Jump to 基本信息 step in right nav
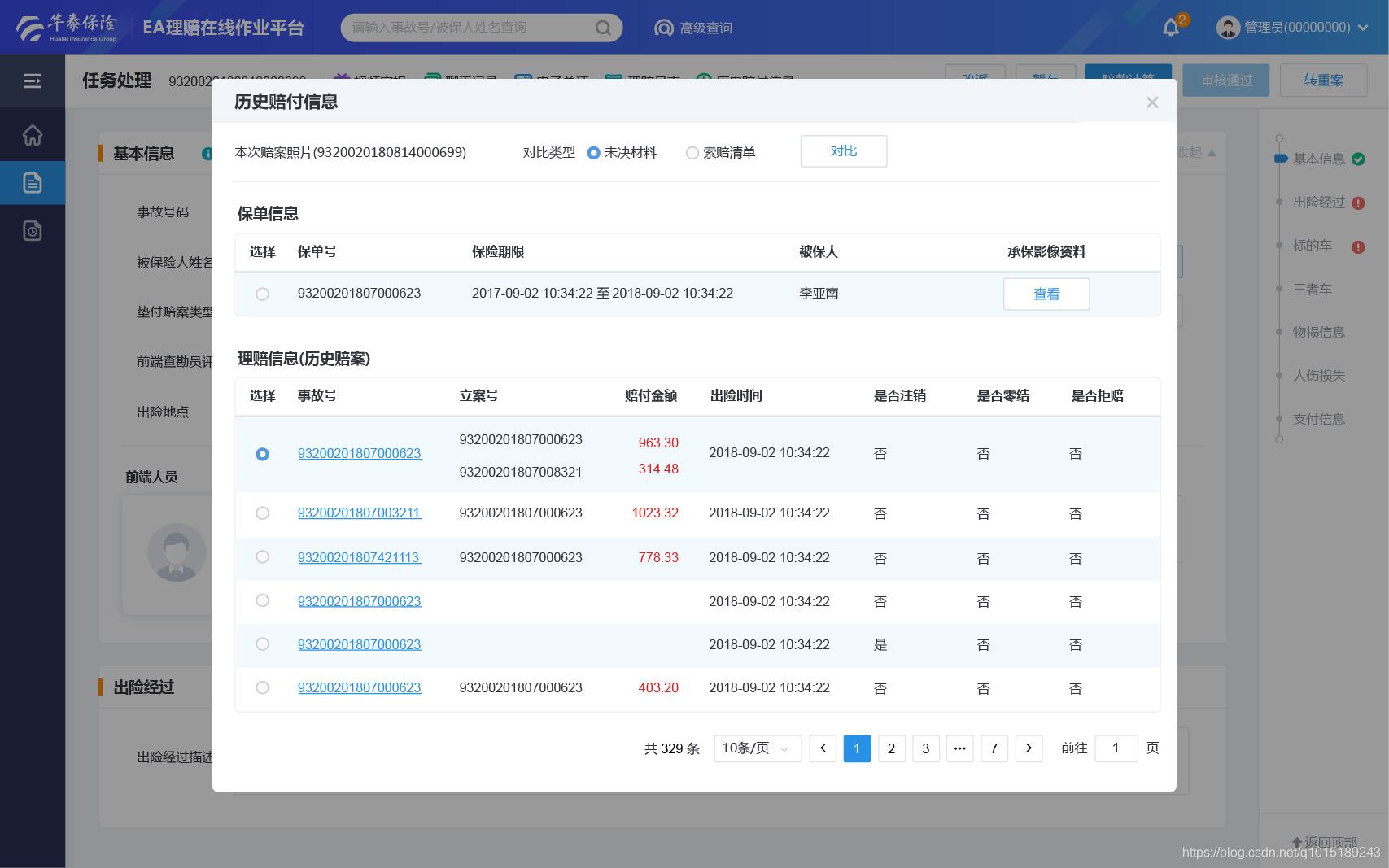 coord(1318,159)
